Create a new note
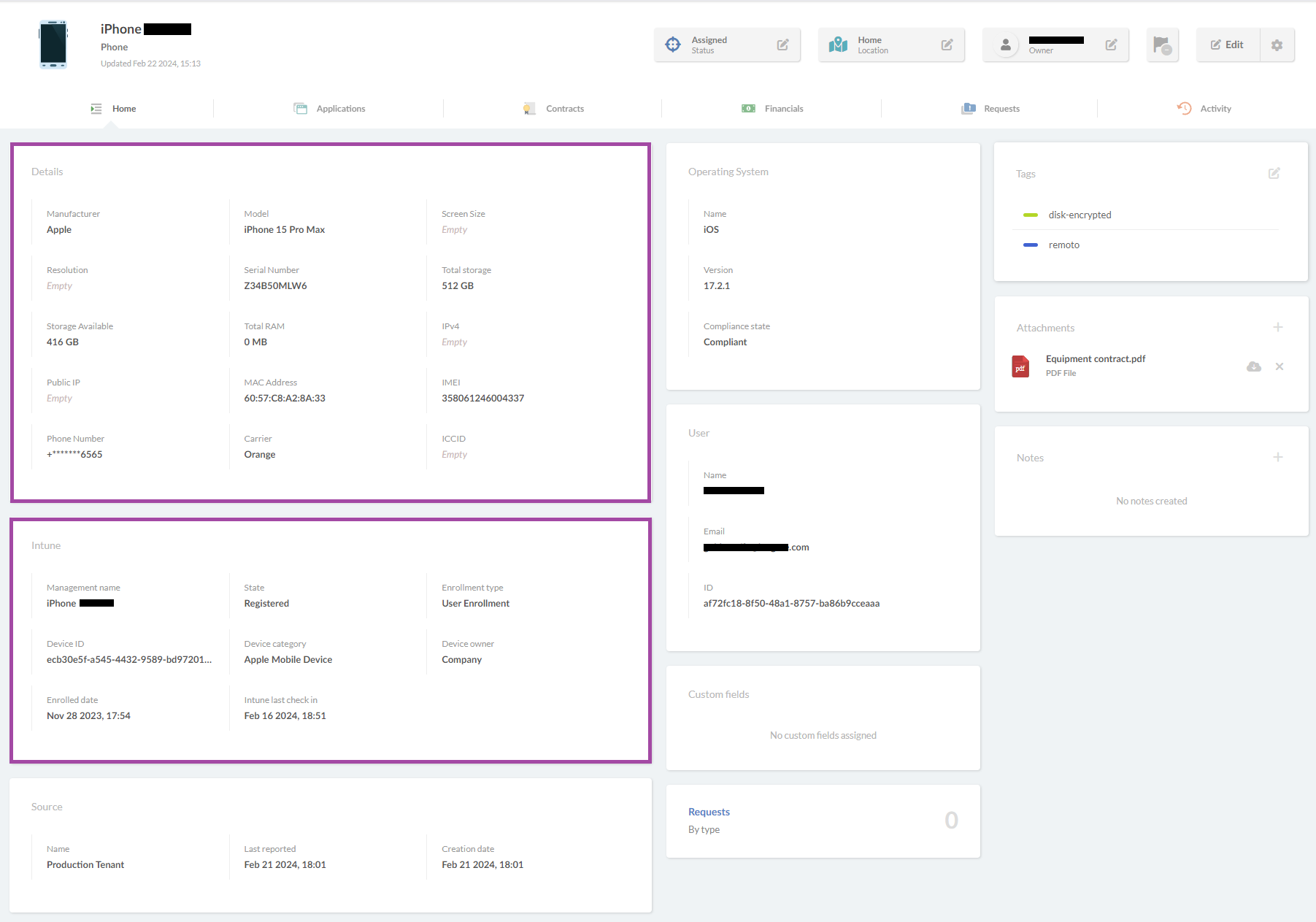 (x=1278, y=457)
